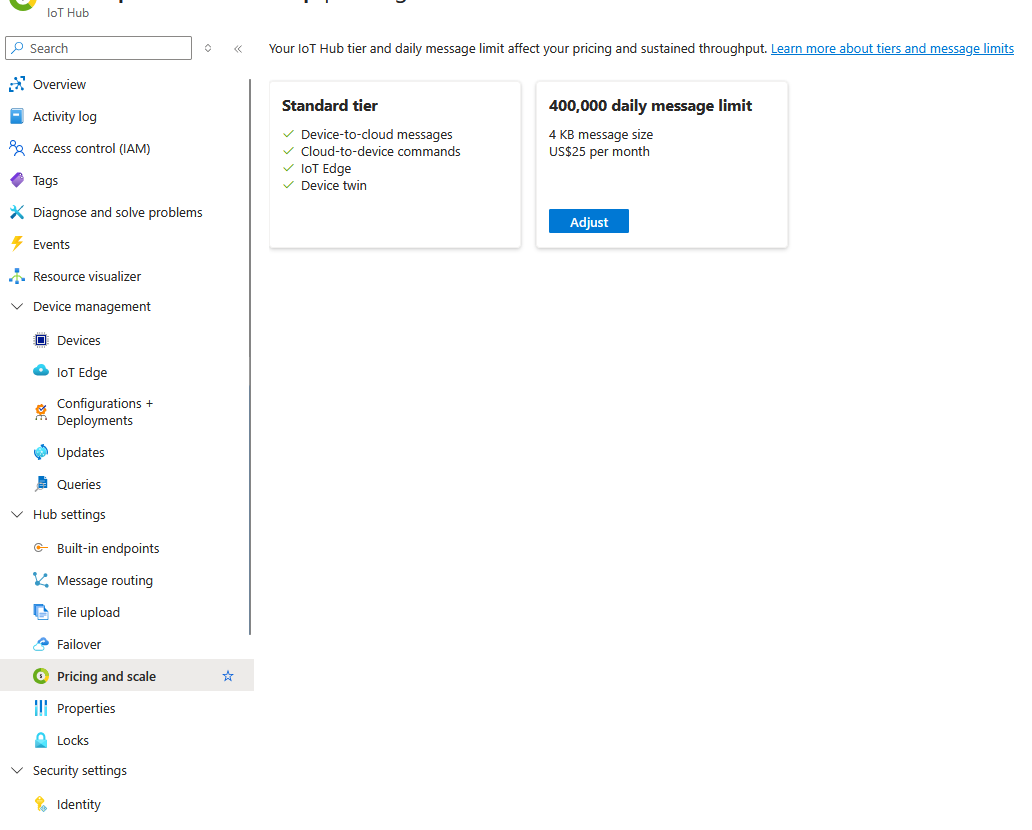Click the purple Tags icon
The image size is (1032, 830).
point(17,180)
